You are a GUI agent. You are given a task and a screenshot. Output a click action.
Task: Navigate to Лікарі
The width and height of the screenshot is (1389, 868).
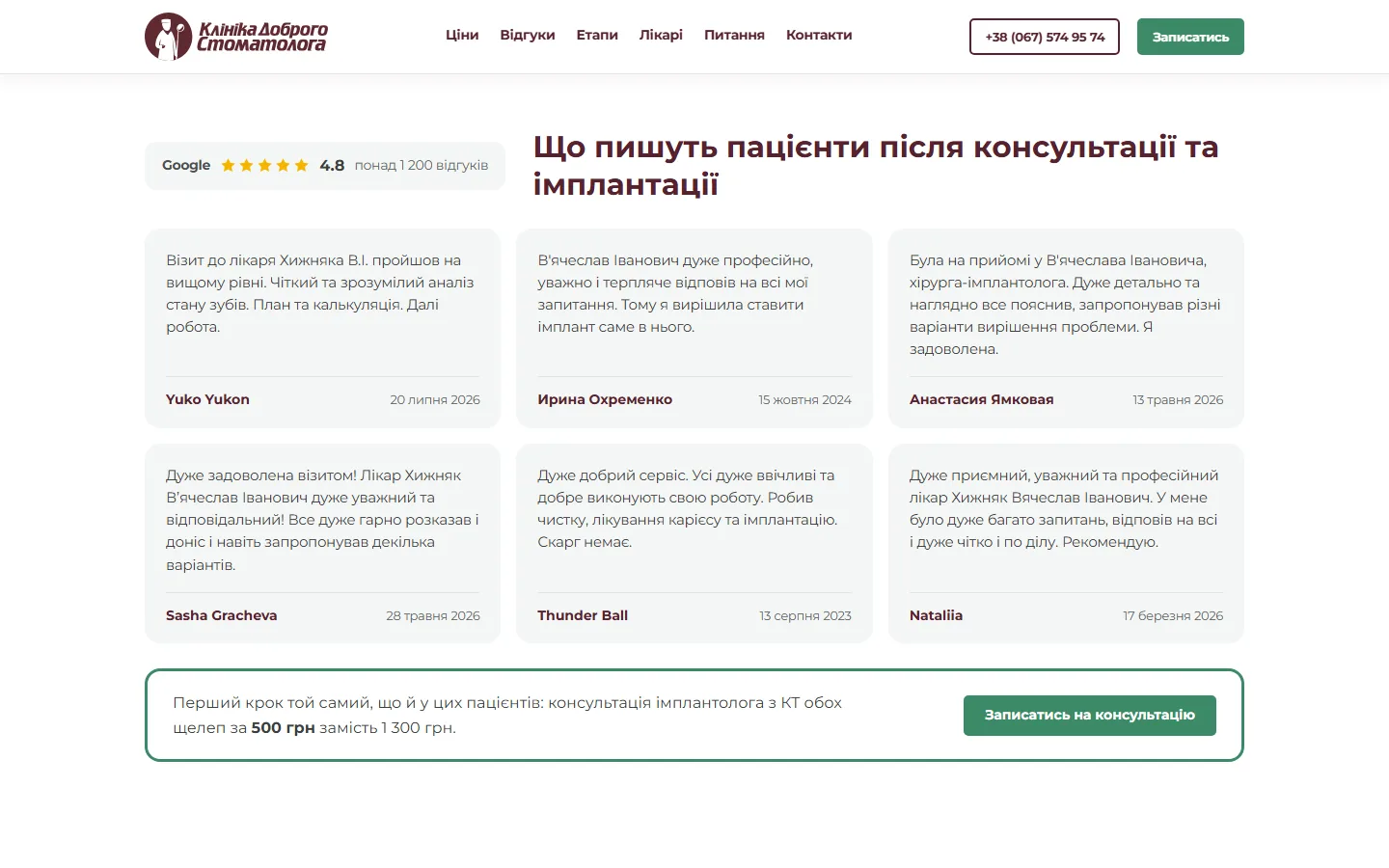(661, 35)
